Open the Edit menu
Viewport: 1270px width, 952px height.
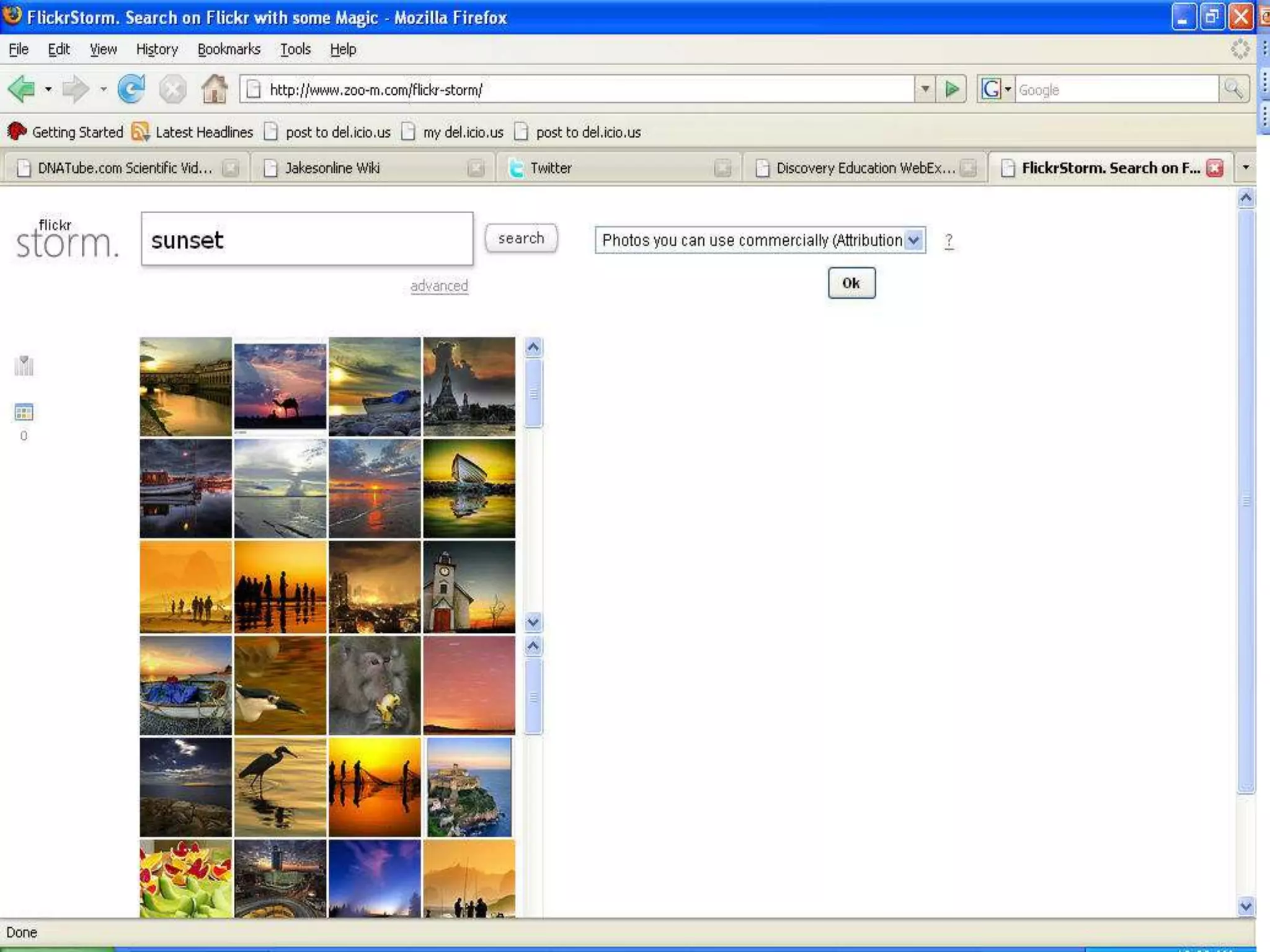(59, 50)
